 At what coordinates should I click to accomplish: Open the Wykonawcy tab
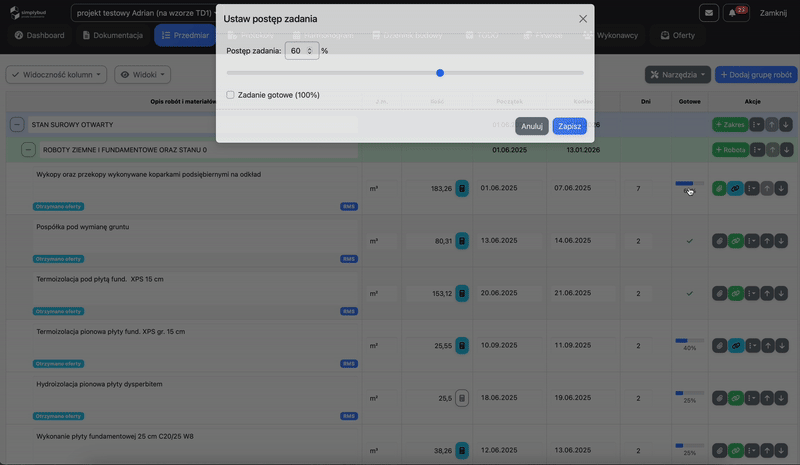coord(611,35)
